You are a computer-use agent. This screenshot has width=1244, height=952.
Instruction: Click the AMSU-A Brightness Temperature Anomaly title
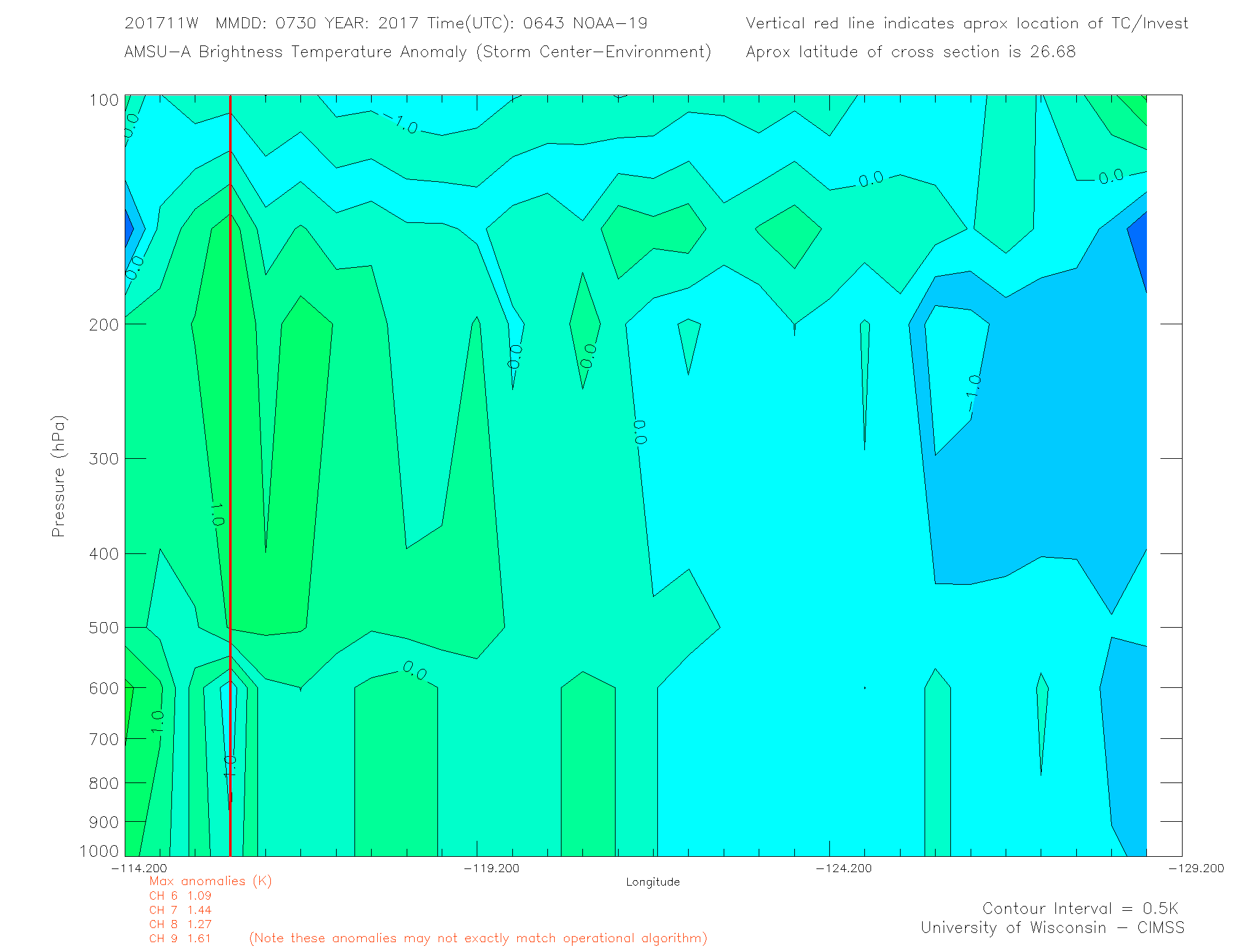pos(417,52)
